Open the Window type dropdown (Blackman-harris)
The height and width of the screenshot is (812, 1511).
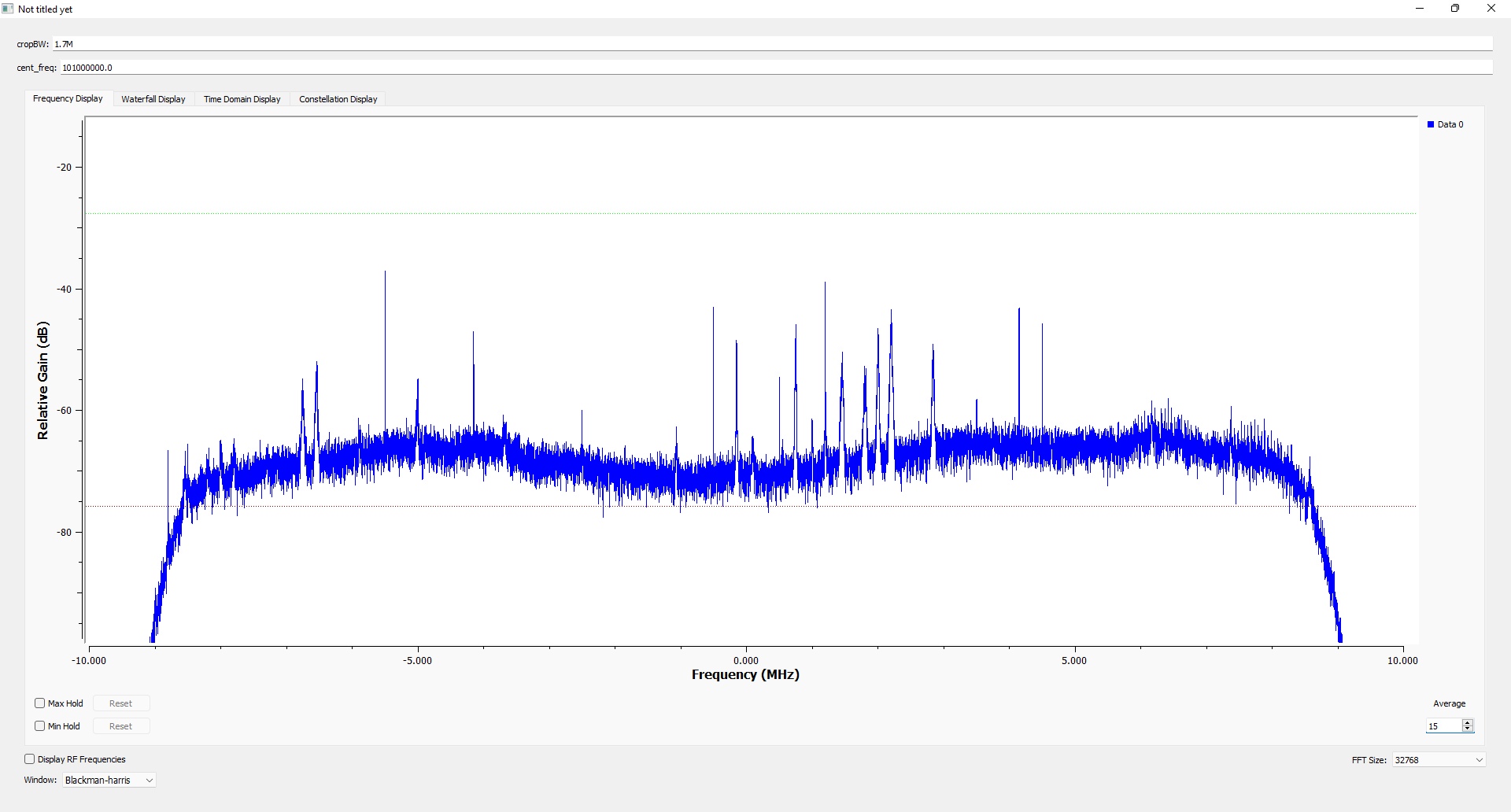(x=109, y=781)
